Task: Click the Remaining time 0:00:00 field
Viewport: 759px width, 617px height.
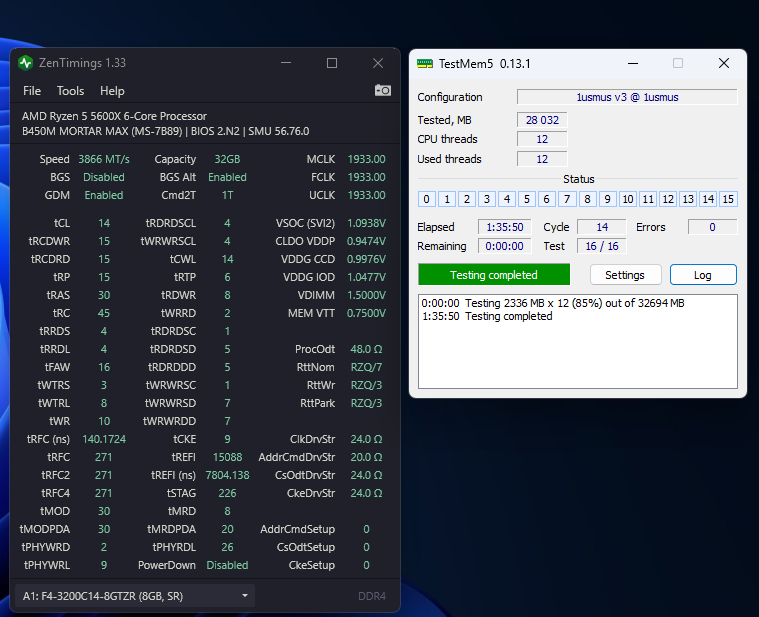Action: (x=504, y=246)
